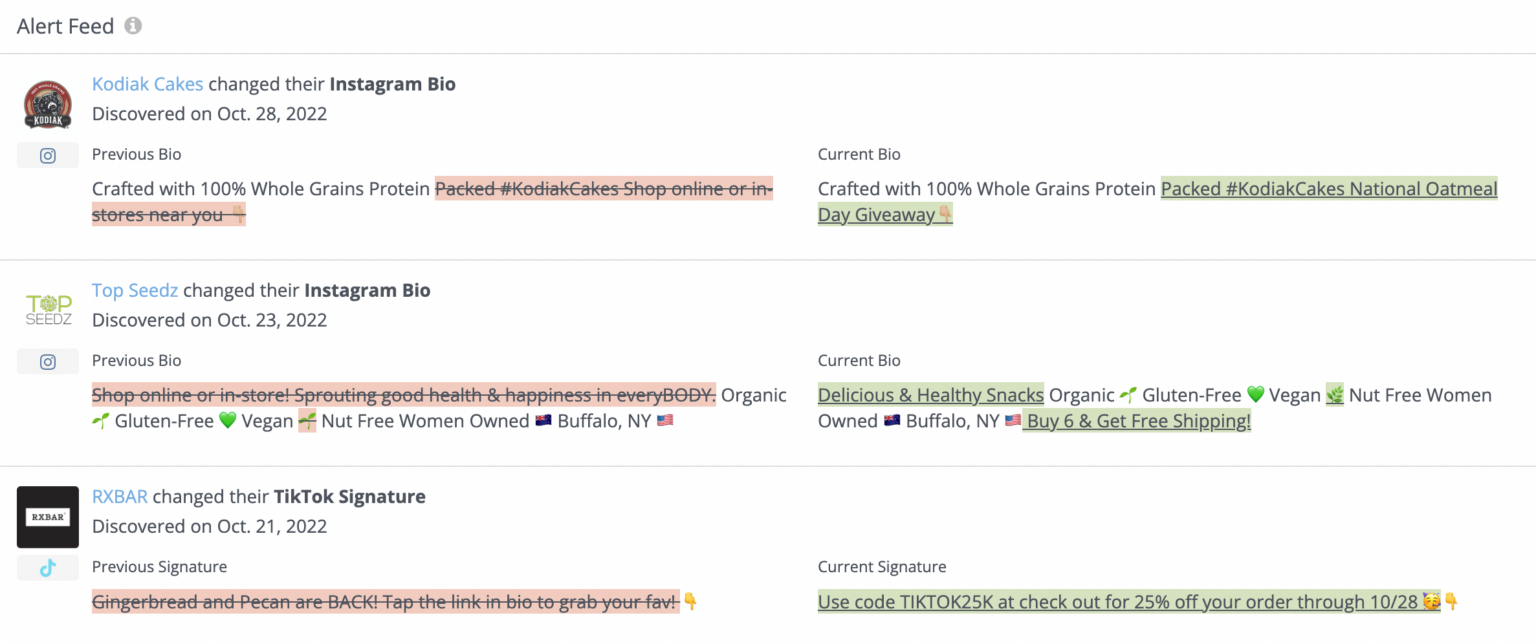Select the Buy 6 & Get Free Shipping text
The height and width of the screenshot is (644, 1536).
[x=1136, y=421]
